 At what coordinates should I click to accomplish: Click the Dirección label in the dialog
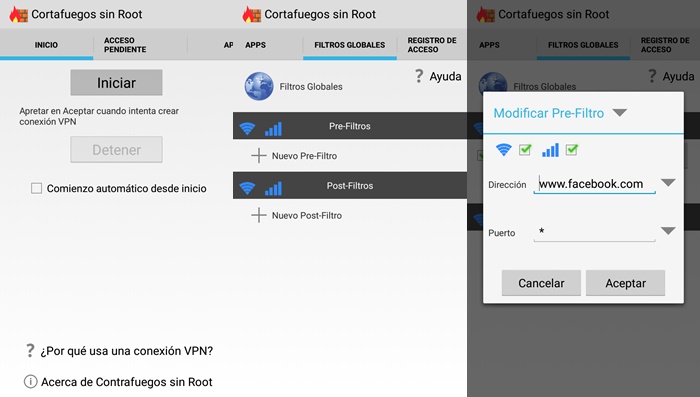tap(507, 185)
